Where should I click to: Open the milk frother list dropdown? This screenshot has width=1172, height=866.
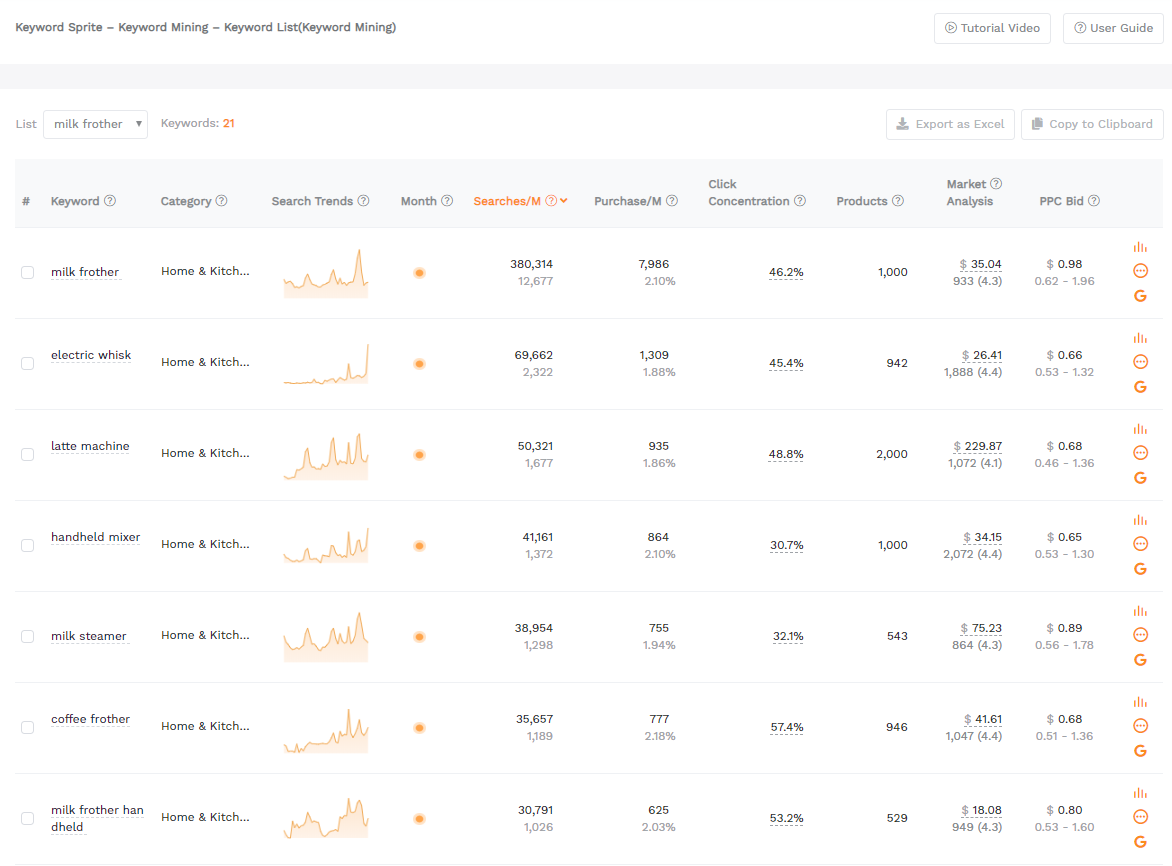pyautogui.click(x=95, y=124)
